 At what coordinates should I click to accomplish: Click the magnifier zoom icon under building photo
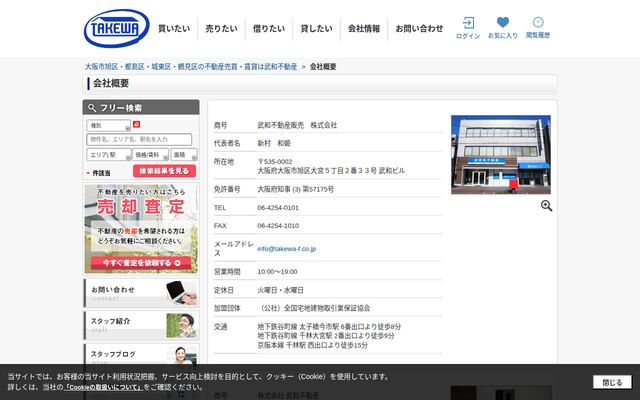tap(546, 206)
